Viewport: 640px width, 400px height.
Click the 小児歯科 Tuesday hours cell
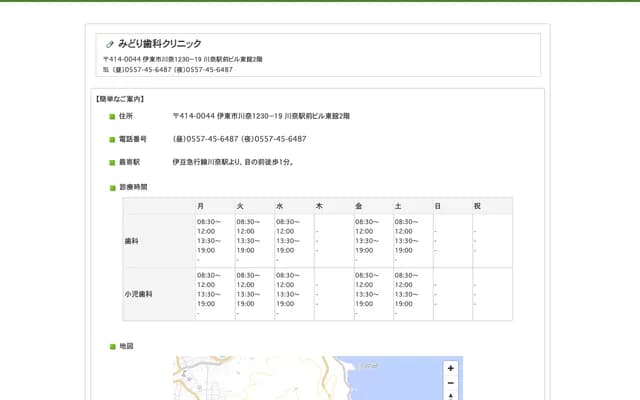(255, 294)
